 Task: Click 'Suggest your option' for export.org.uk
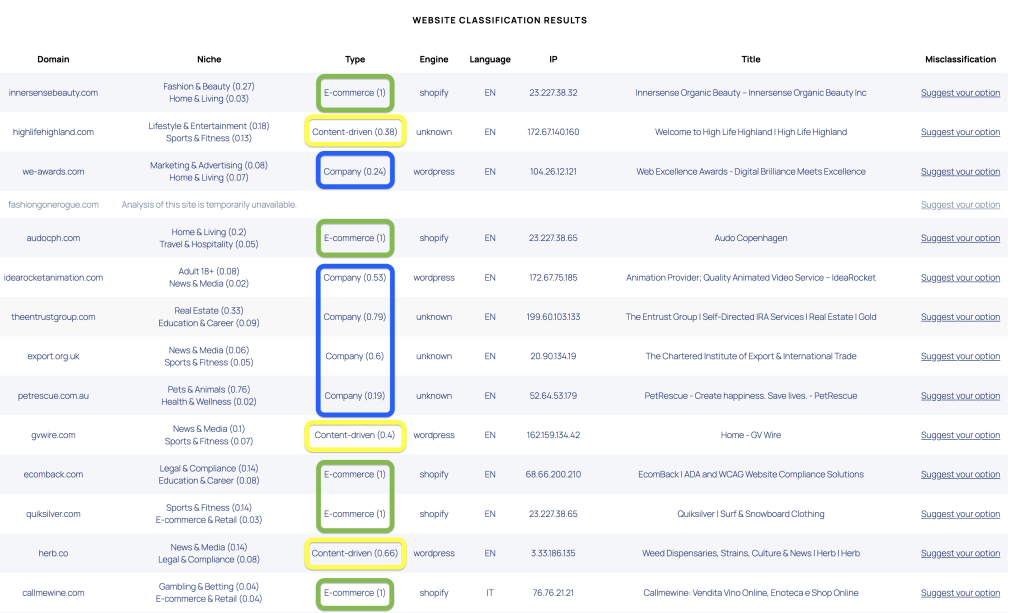(x=960, y=356)
